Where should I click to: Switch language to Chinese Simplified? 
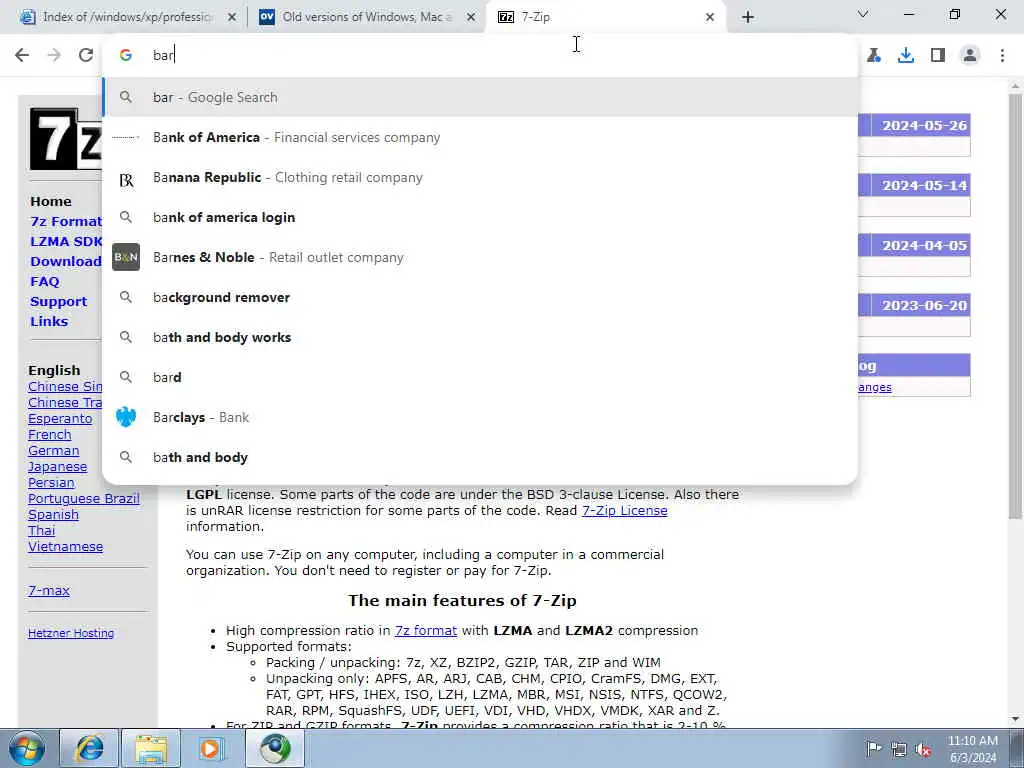tap(65, 387)
